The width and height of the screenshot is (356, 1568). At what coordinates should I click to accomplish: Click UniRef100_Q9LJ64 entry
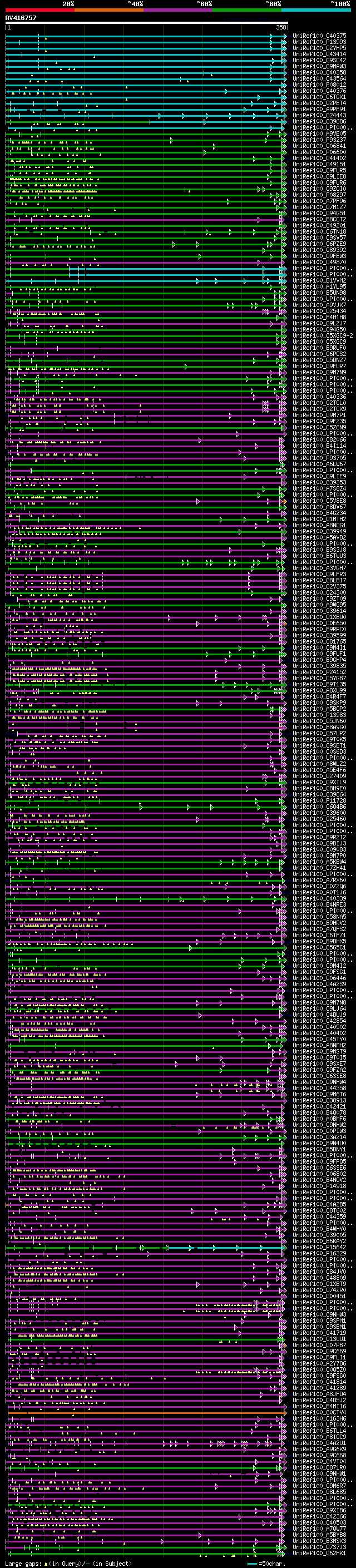tap(319, 1008)
